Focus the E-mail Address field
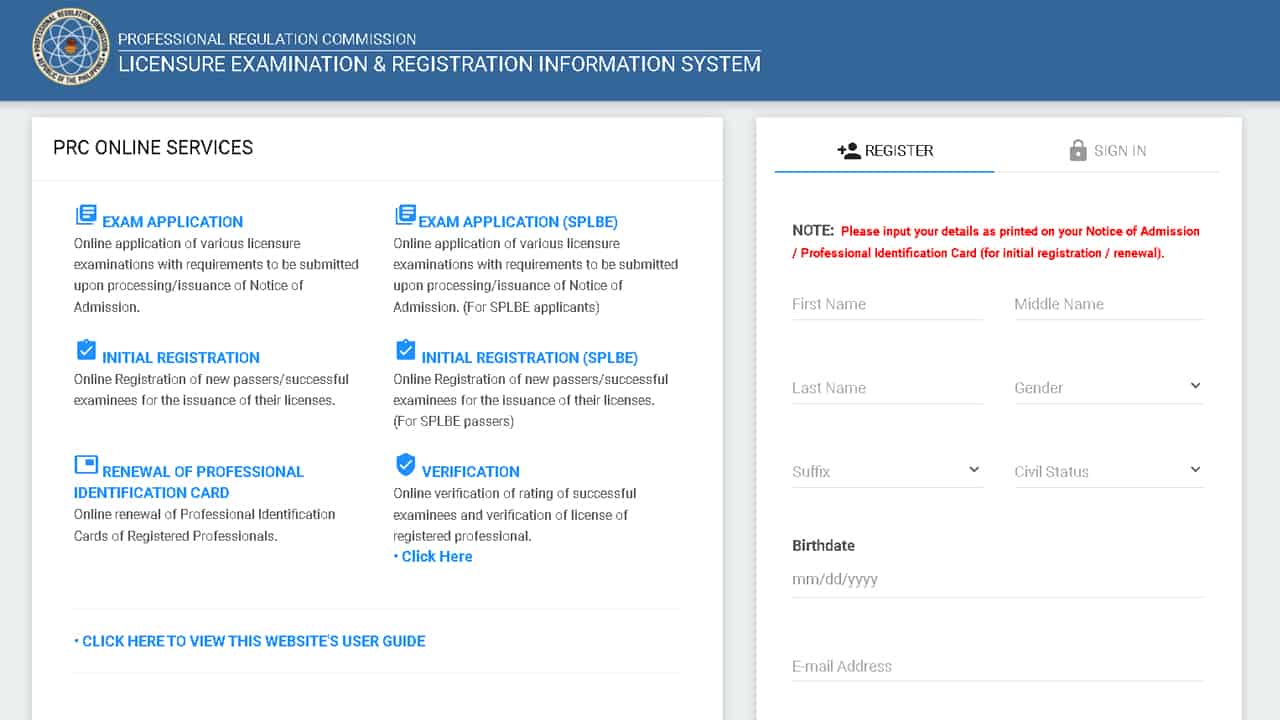Viewport: 1280px width, 720px height. (997, 666)
